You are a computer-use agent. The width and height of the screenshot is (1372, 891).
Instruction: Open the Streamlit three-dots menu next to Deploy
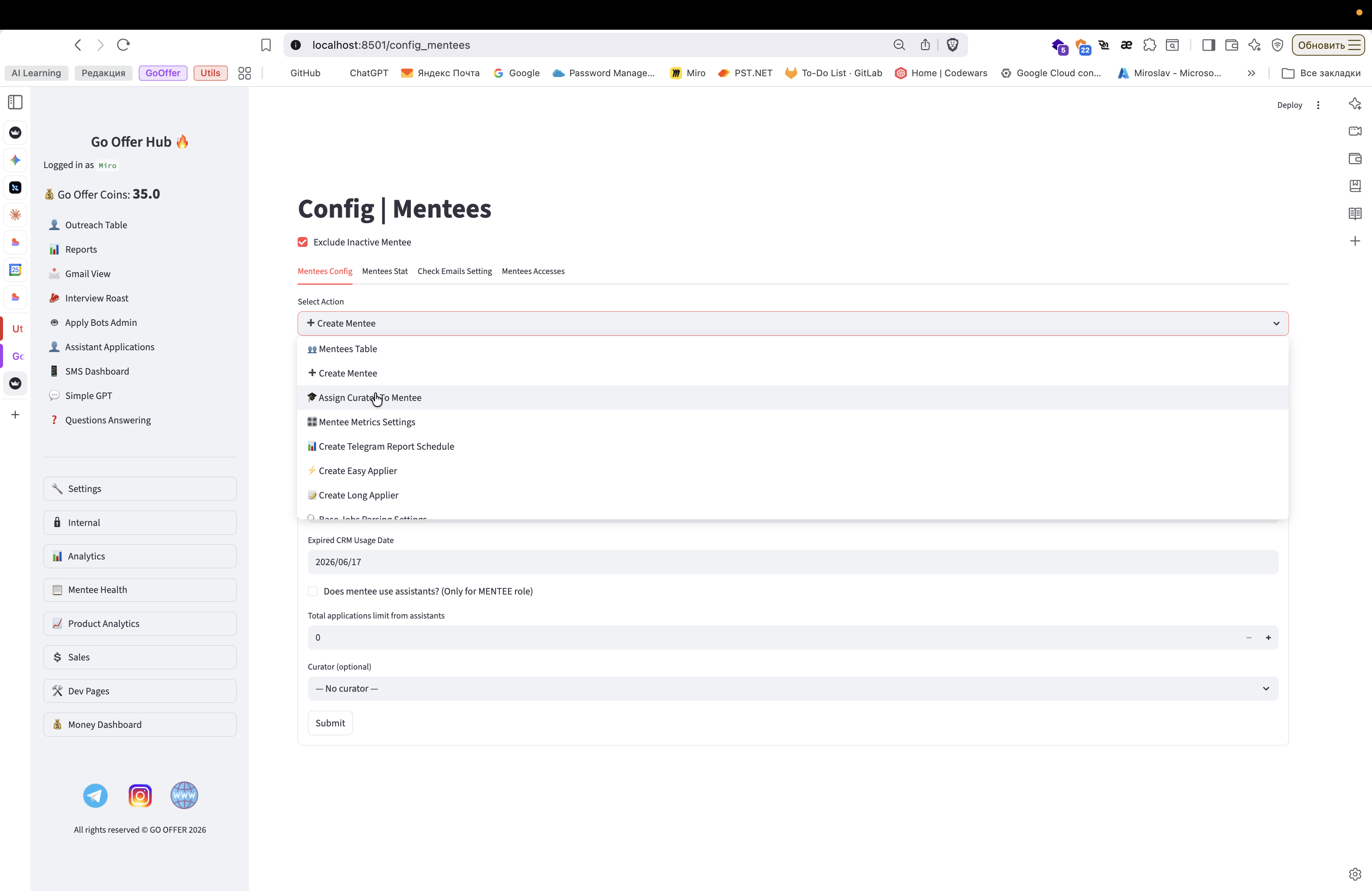[1318, 105]
